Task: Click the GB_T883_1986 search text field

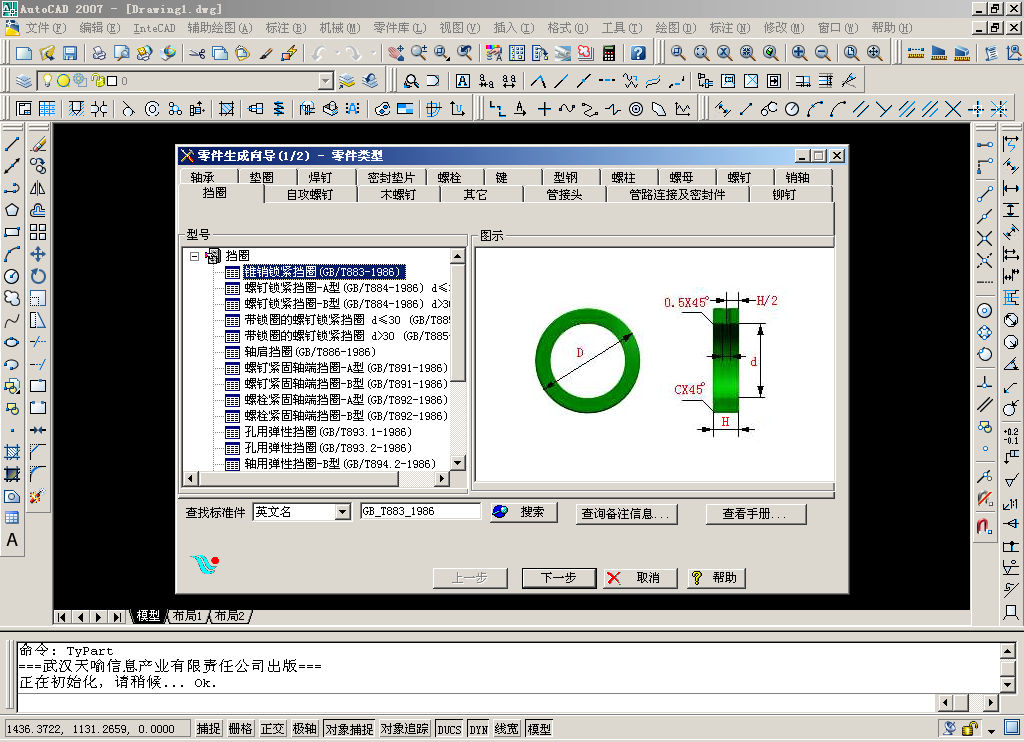Action: click(x=421, y=511)
